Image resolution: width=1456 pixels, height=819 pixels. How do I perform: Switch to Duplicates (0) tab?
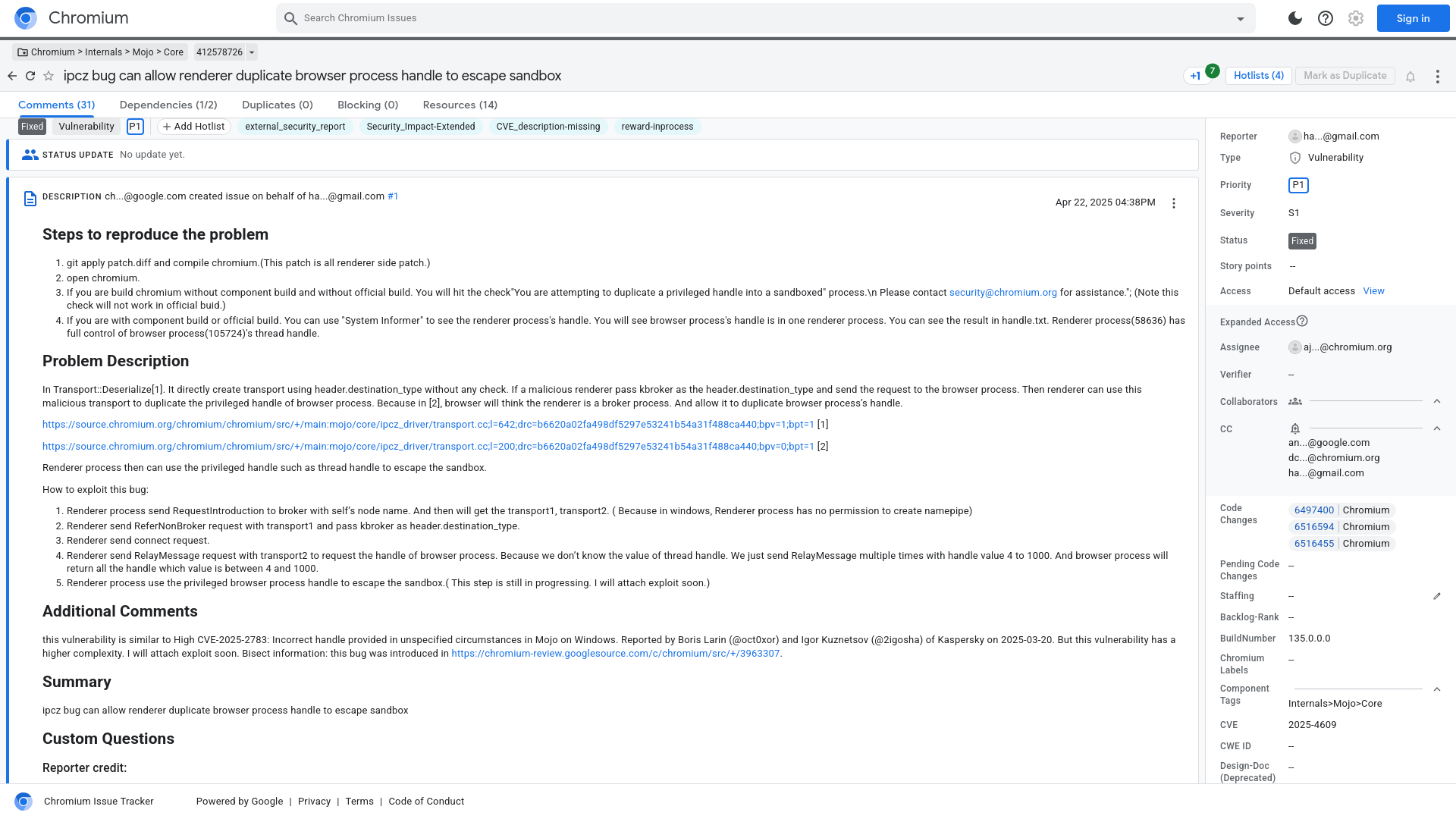(278, 105)
